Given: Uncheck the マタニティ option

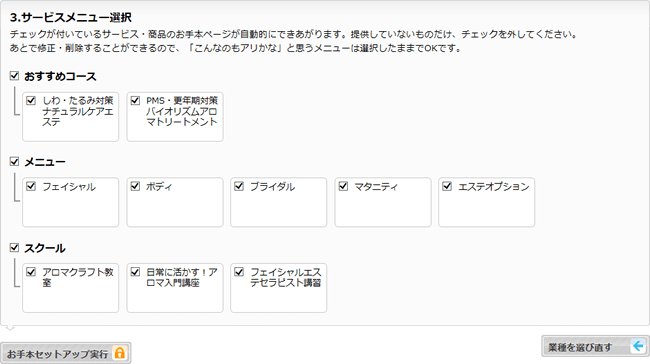Looking at the screenshot, I should click(343, 186).
